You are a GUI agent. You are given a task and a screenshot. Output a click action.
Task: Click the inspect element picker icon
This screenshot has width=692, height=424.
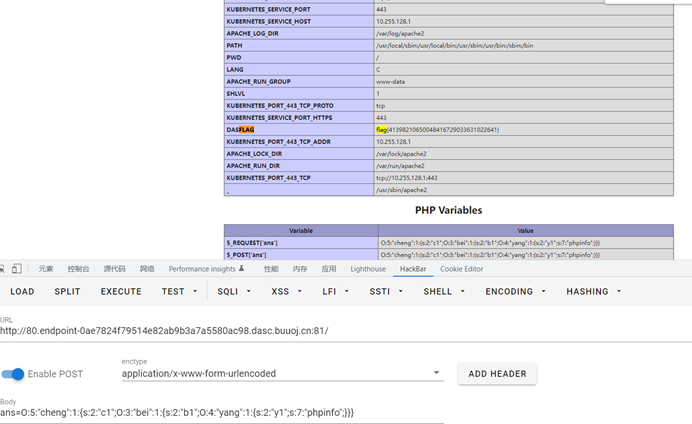pyautogui.click(x=3, y=269)
